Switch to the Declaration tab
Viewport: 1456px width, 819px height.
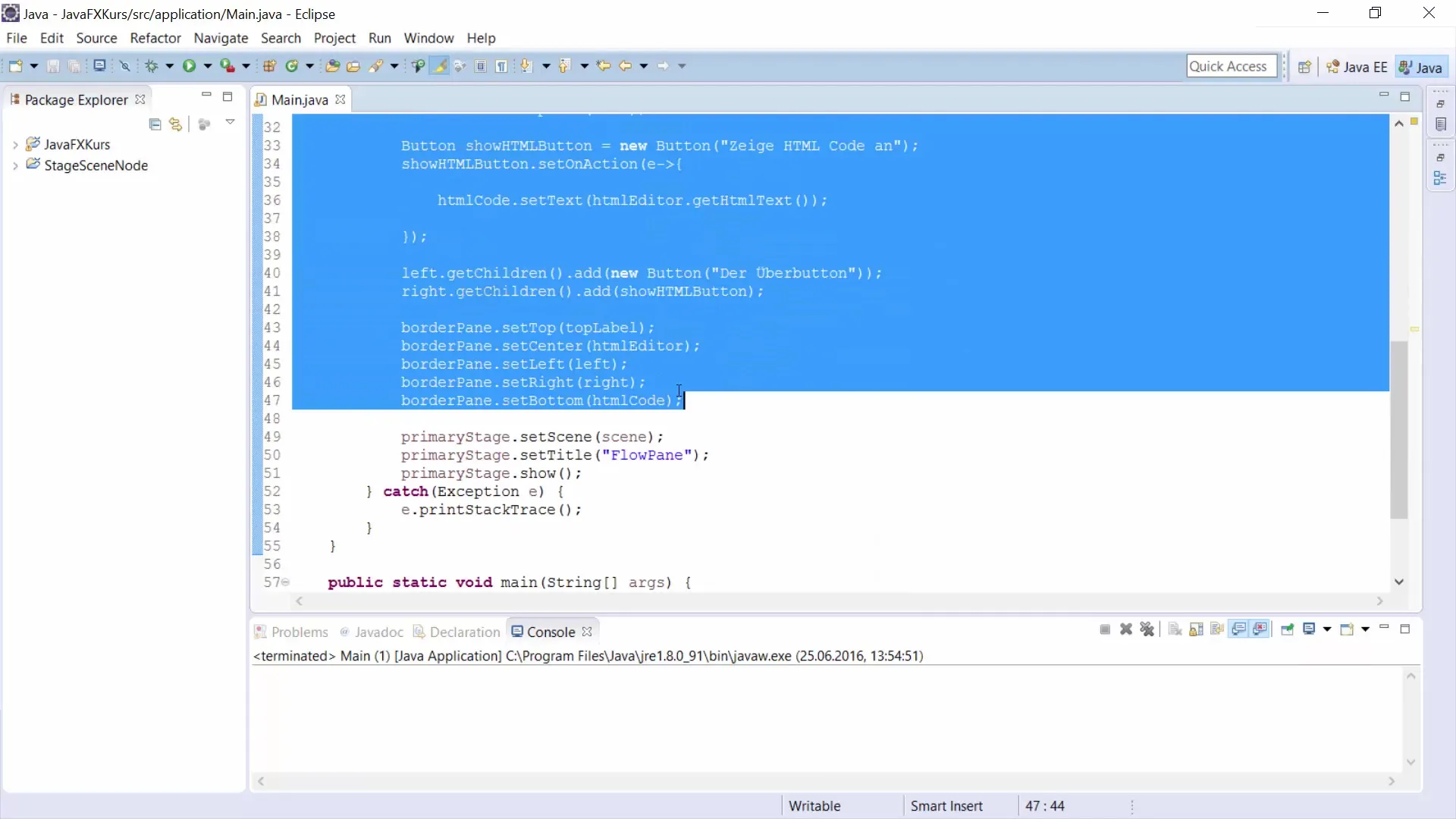pyautogui.click(x=457, y=632)
